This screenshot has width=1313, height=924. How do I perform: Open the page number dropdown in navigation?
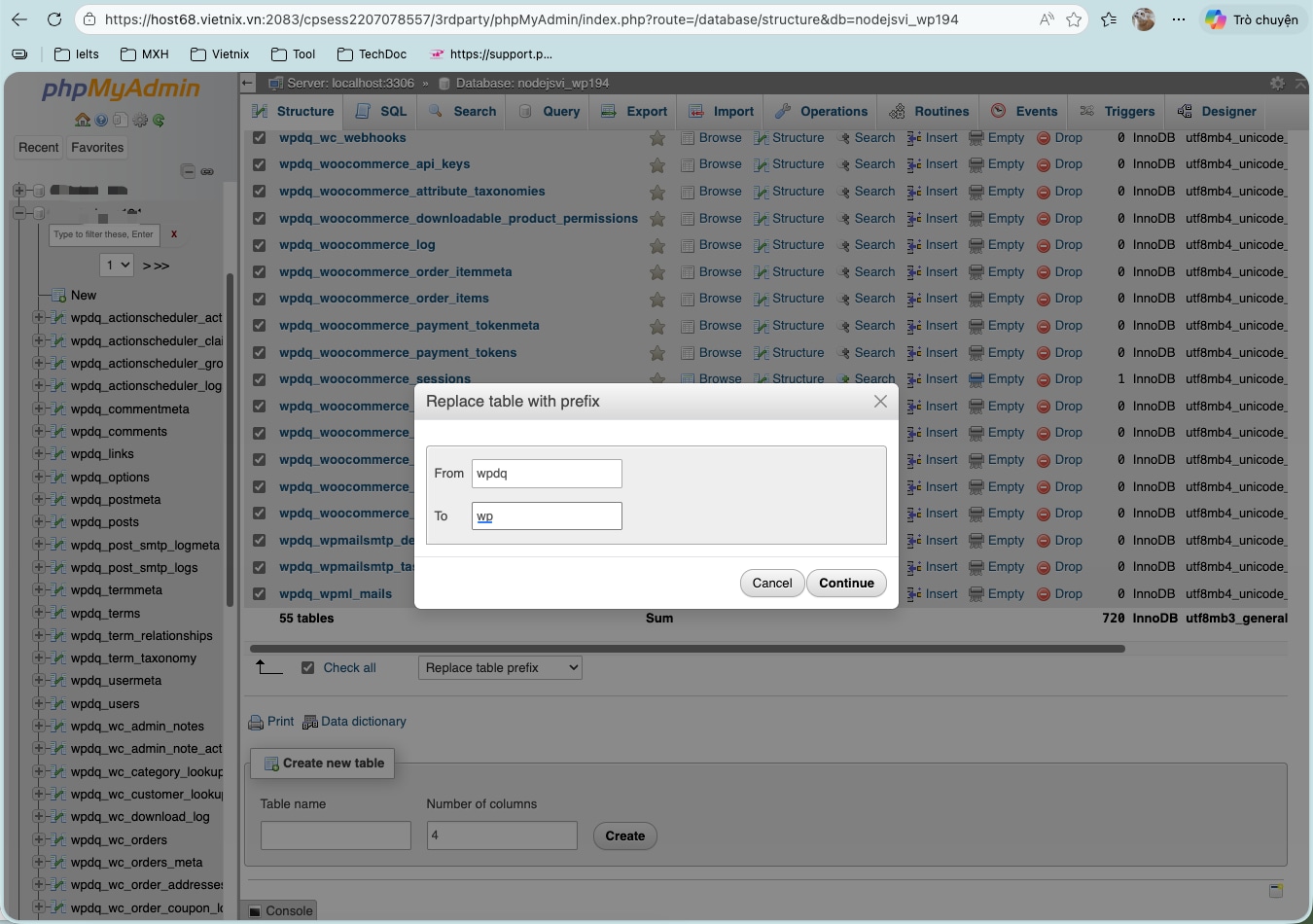117,265
